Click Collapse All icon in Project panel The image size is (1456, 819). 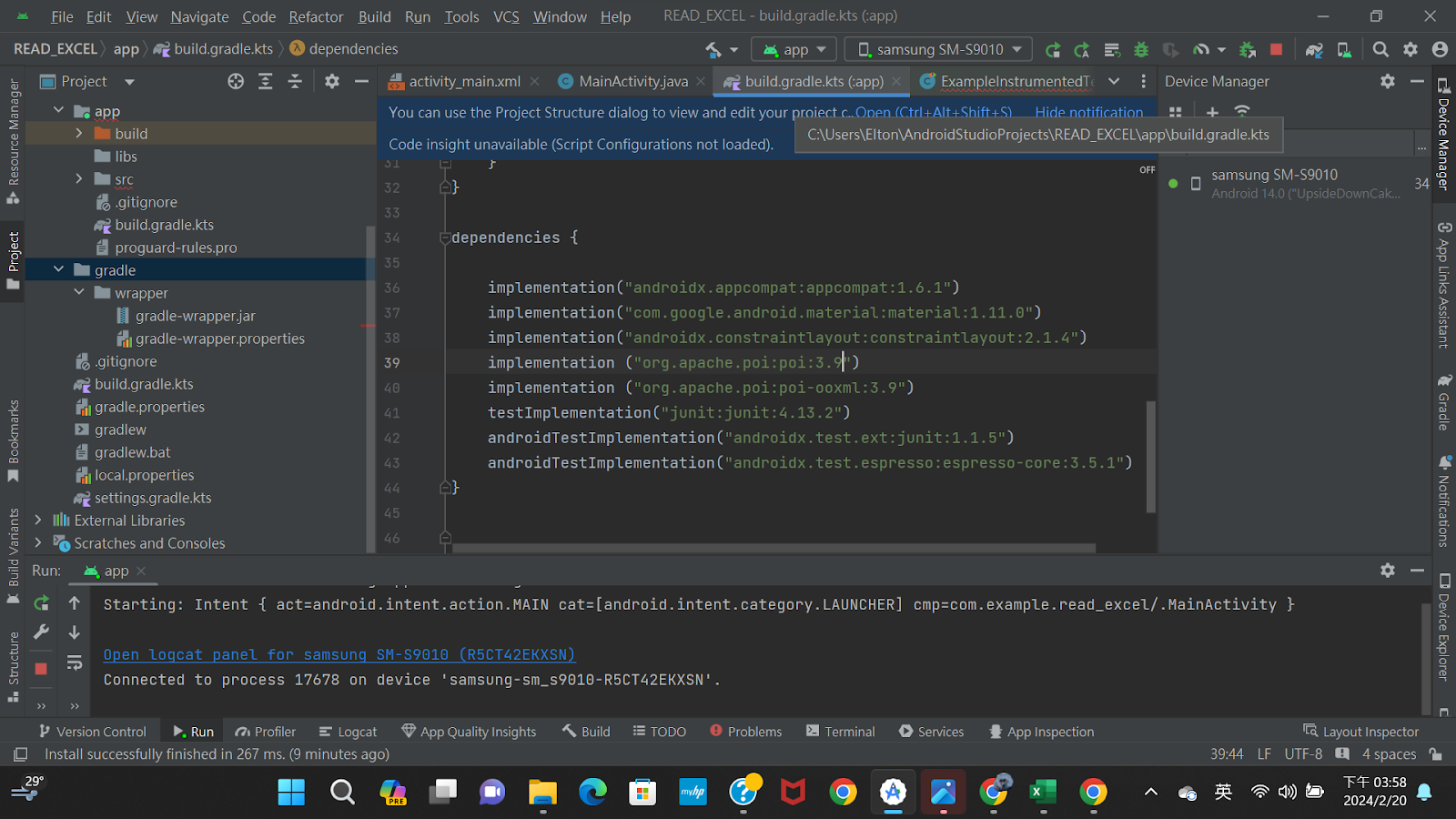point(295,82)
